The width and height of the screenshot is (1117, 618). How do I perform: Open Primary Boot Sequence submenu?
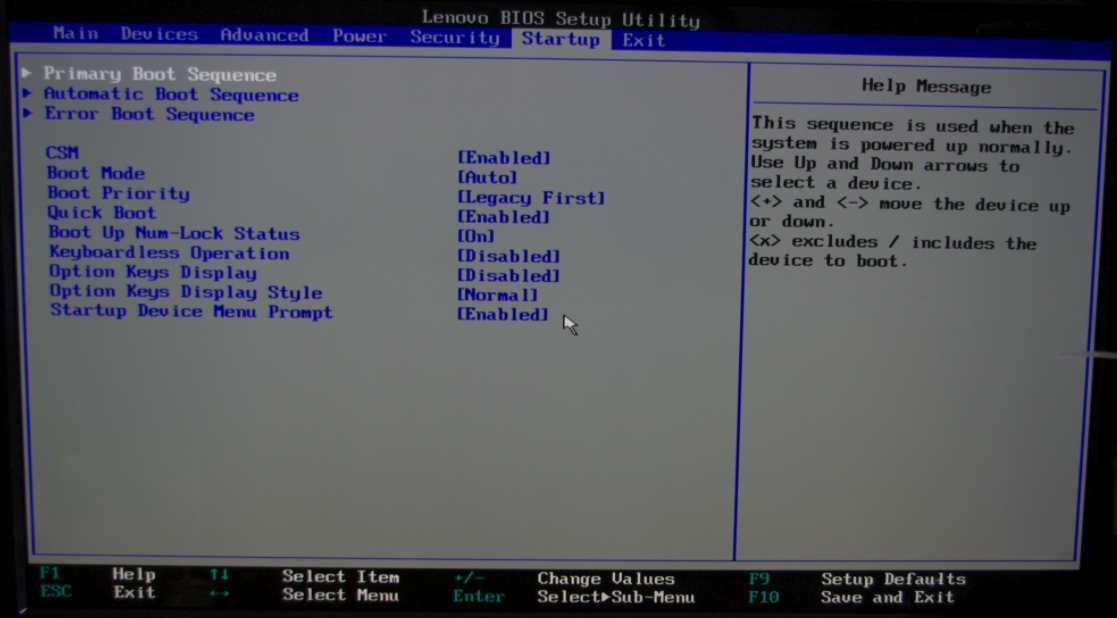click(x=160, y=74)
